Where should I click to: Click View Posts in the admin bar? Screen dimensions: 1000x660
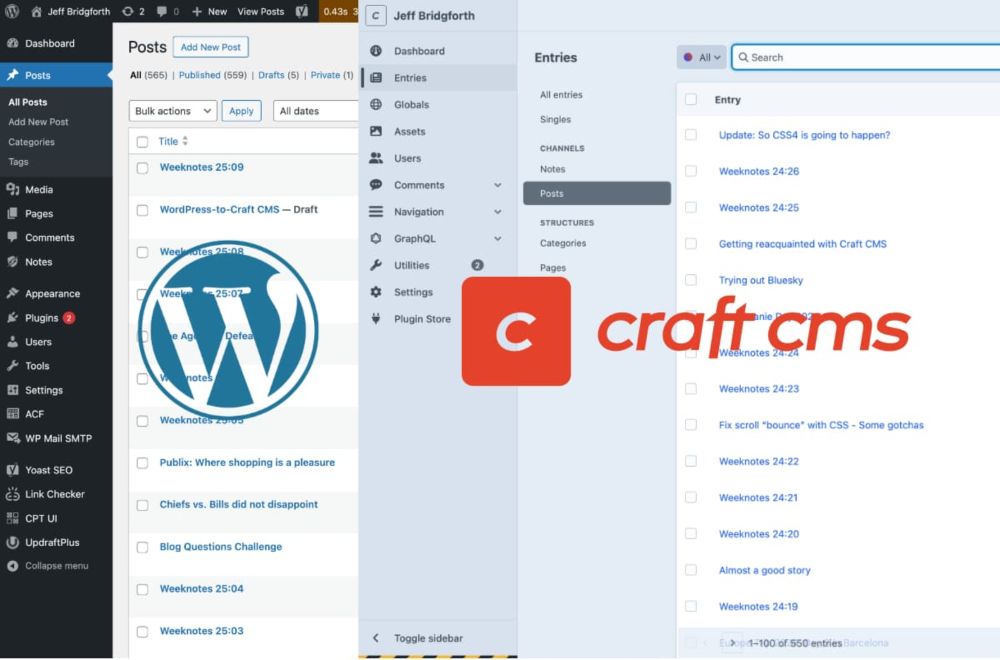click(260, 11)
